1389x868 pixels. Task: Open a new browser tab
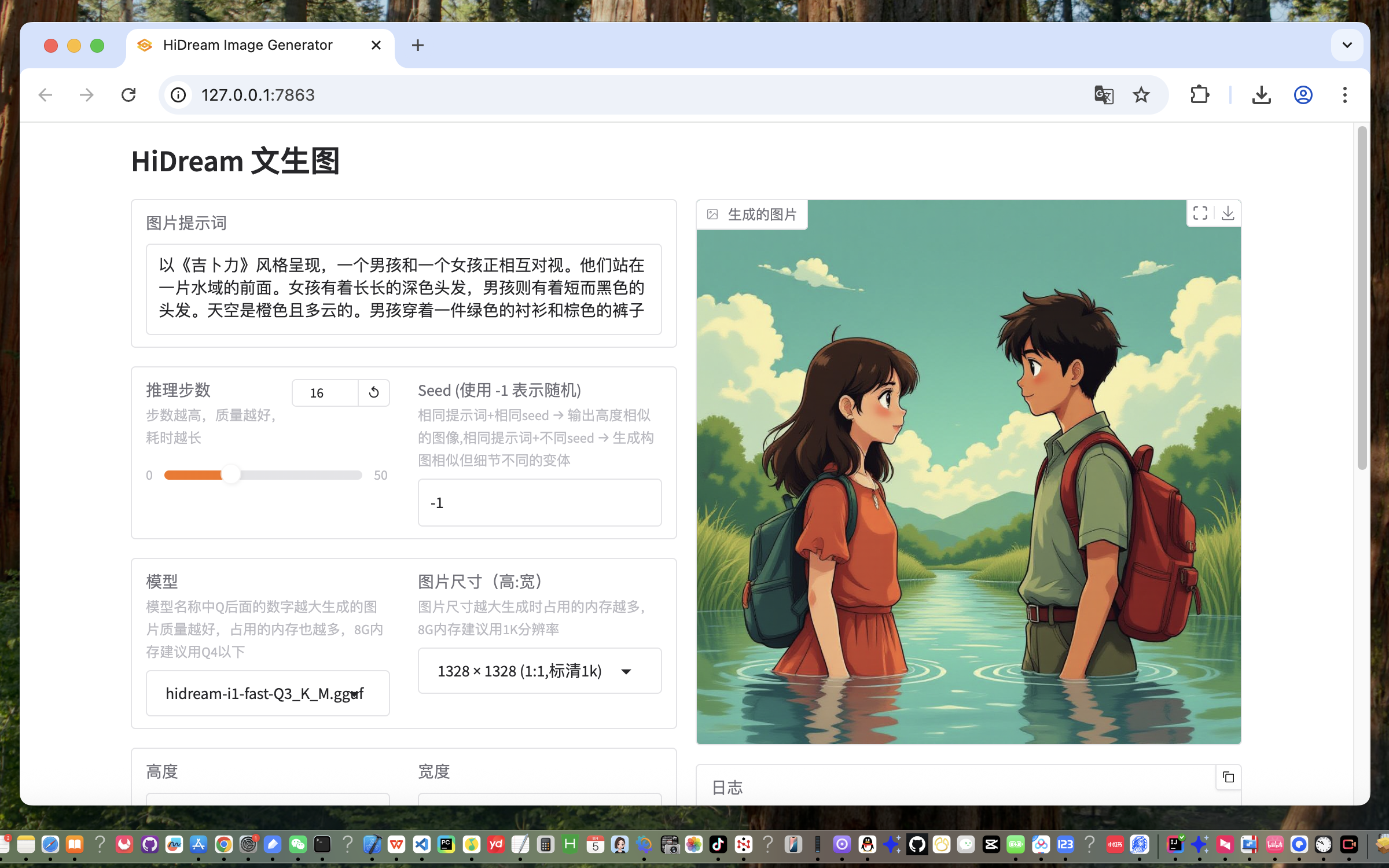tap(418, 45)
